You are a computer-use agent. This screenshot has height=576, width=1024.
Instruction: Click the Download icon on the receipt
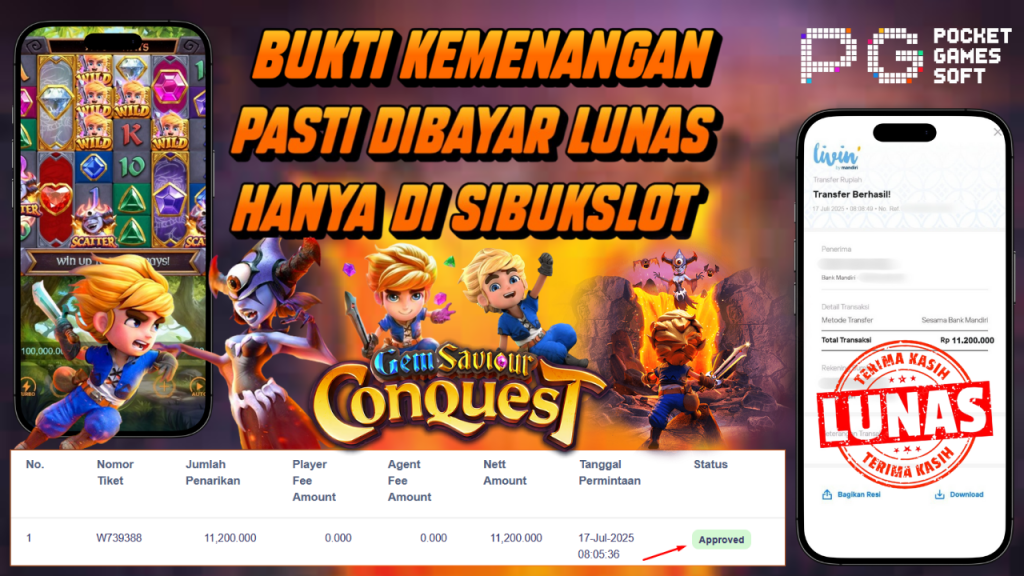[939, 494]
